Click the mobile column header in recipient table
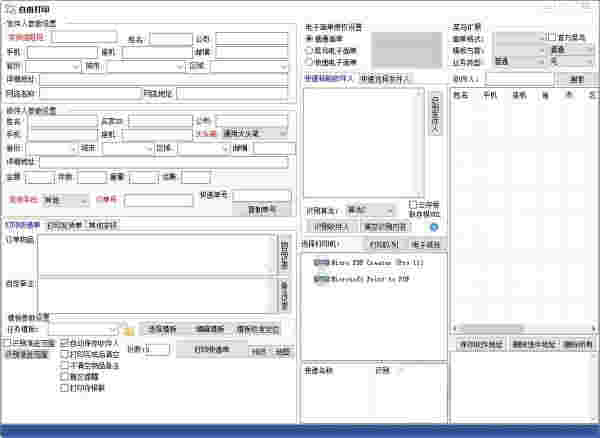This screenshot has width=600, height=438. (x=490, y=96)
